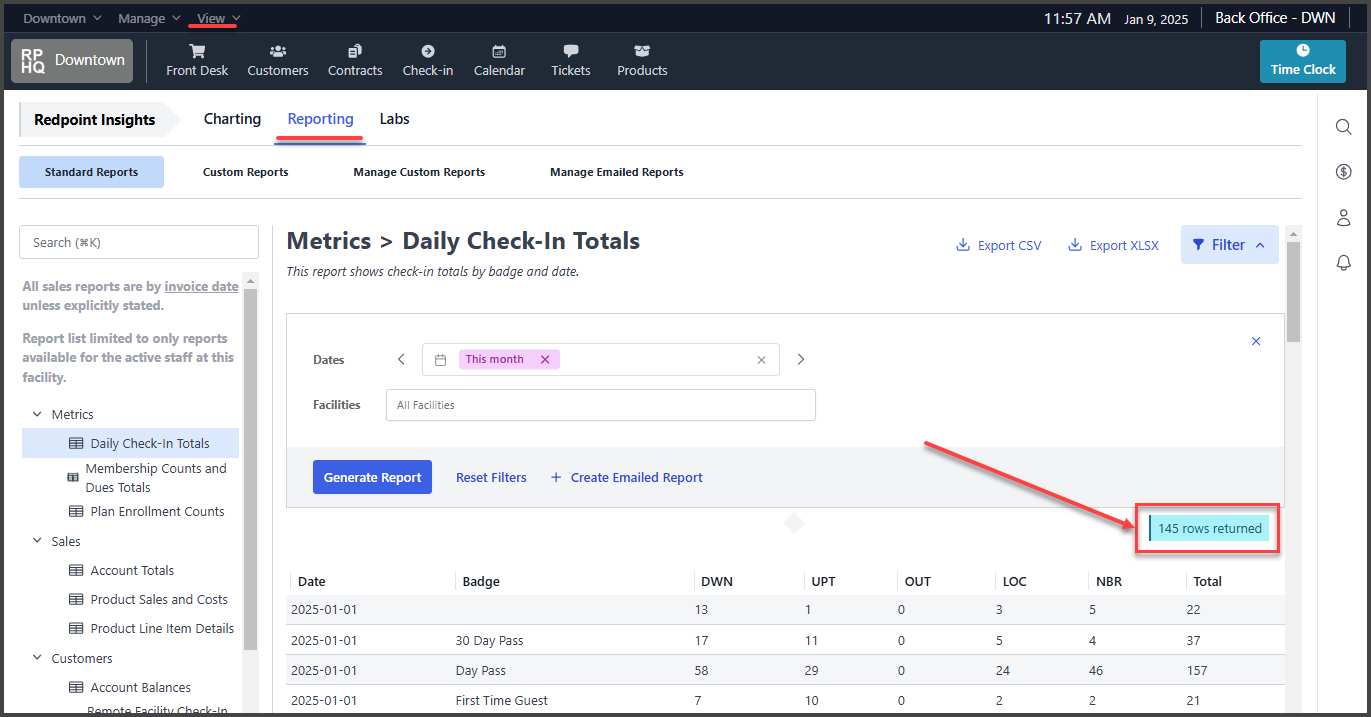The height and width of the screenshot is (717, 1371).
Task: Click the report list sidebar scrollbar
Action: [x=250, y=470]
